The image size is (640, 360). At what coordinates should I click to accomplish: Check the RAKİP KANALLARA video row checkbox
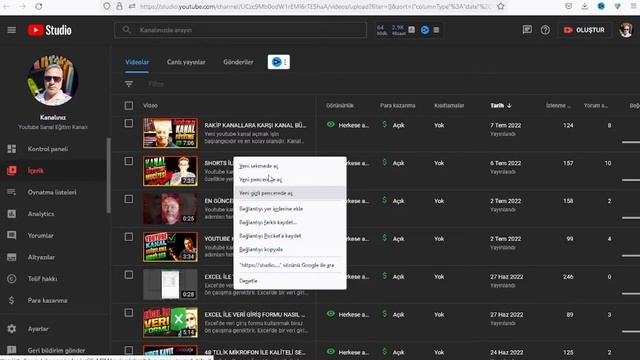[x=129, y=123]
